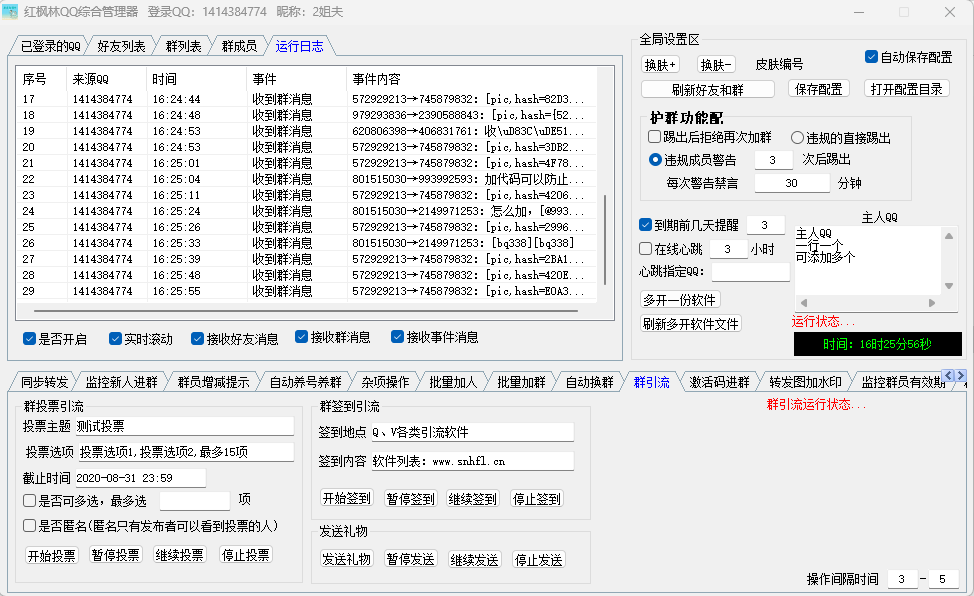Click the 事件内容 column header

pyautogui.click(x=376, y=79)
